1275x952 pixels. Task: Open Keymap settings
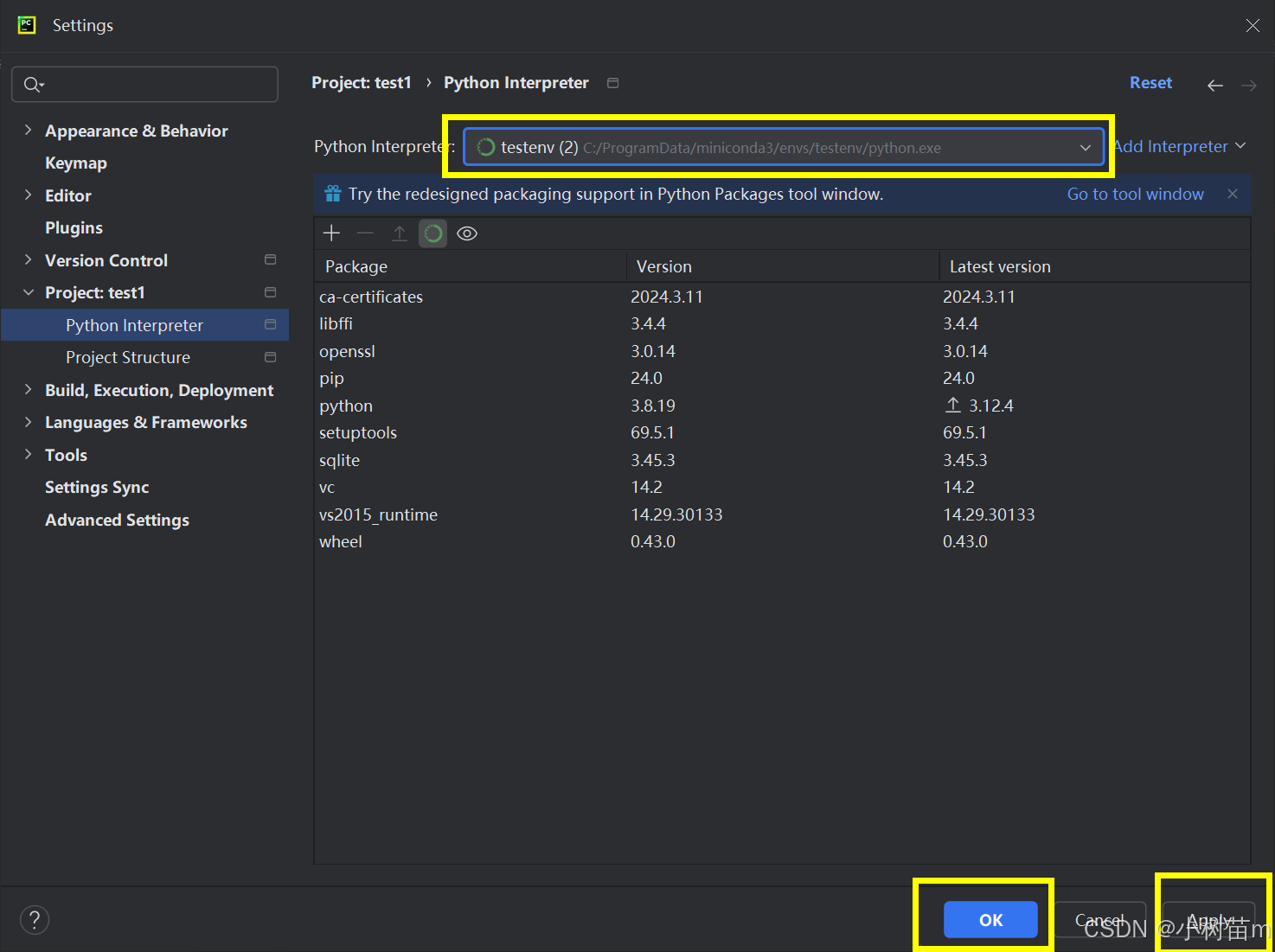(x=76, y=163)
